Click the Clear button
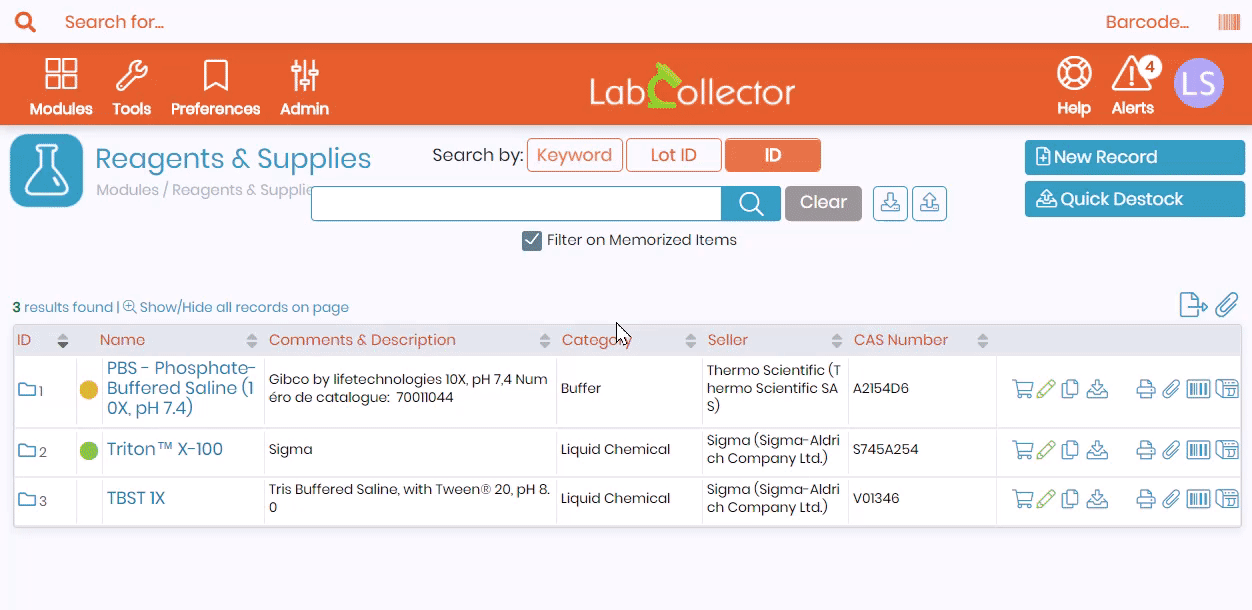The width and height of the screenshot is (1252, 610). point(823,203)
